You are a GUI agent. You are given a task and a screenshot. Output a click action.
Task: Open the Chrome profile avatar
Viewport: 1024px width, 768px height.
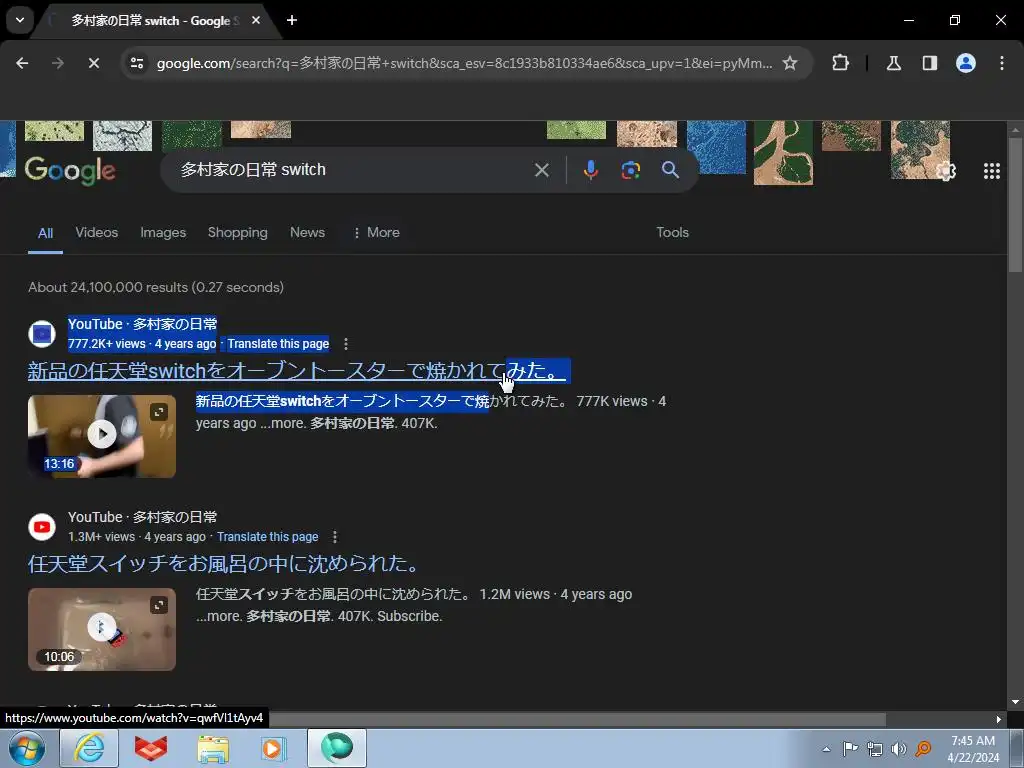tap(965, 63)
